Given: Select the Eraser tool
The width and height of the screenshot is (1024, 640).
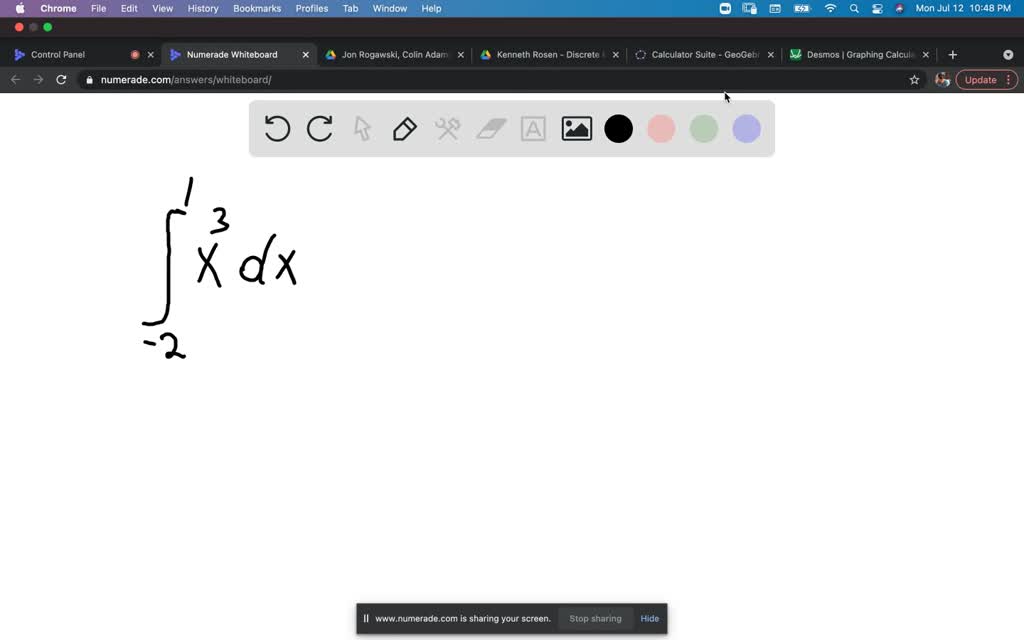Looking at the screenshot, I should [x=490, y=128].
